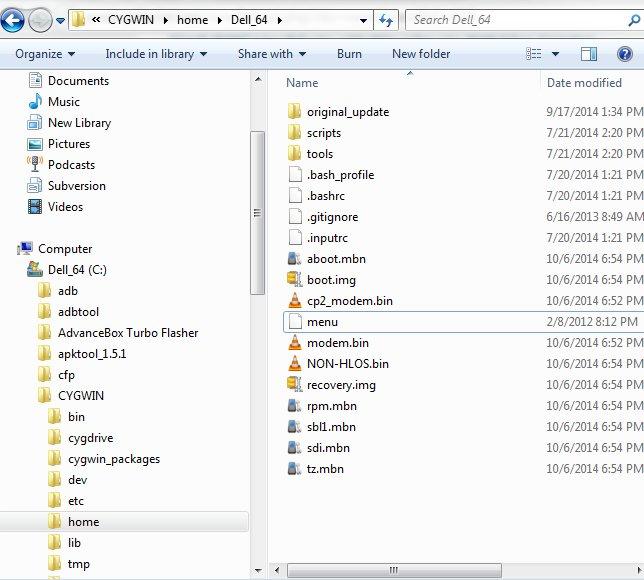Open adbtool folder in navigation tree
Image resolution: width=644 pixels, height=580 pixels.
coord(78,312)
